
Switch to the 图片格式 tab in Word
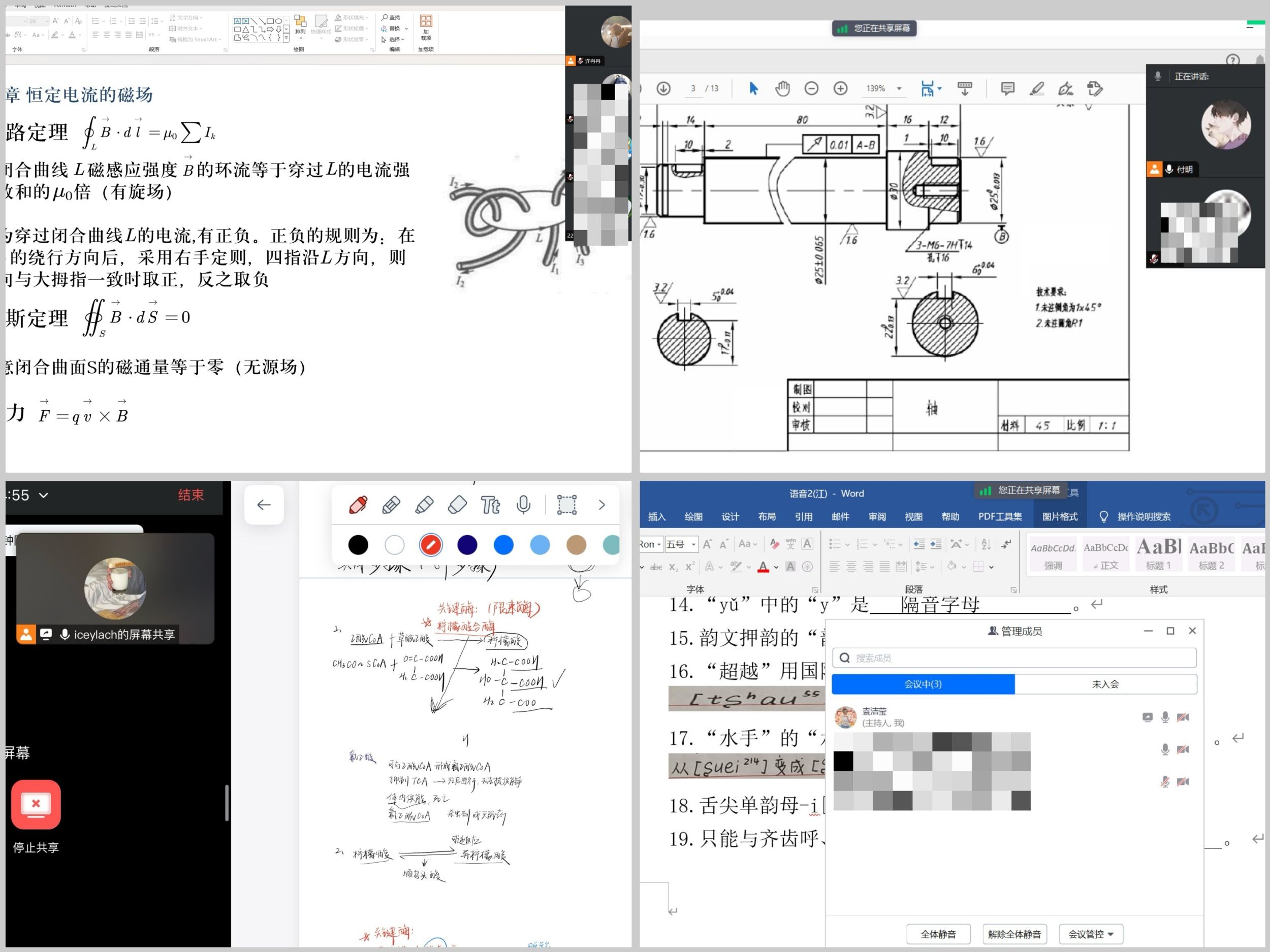tap(1060, 516)
